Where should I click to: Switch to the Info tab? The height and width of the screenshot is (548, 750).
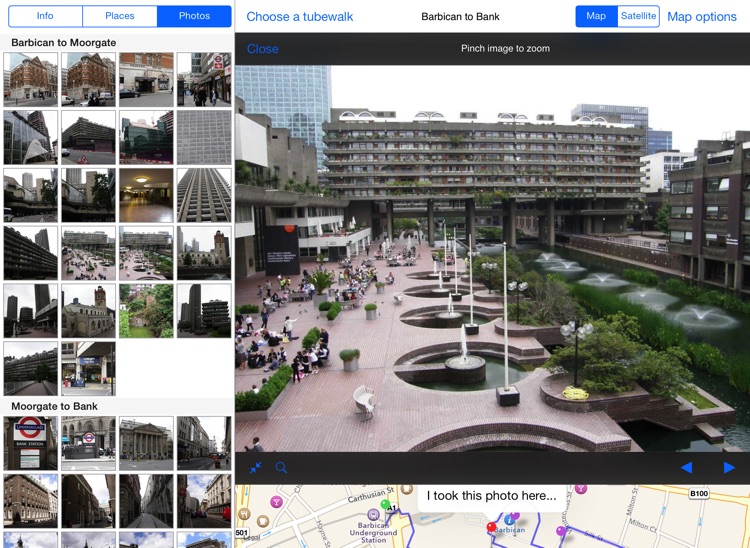45,16
